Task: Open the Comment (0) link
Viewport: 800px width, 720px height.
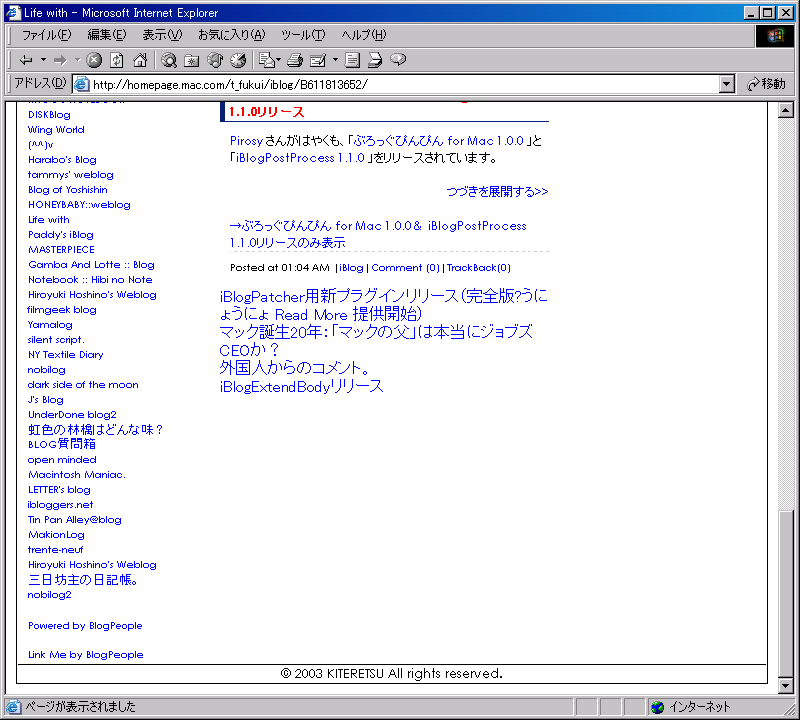Action: [x=405, y=268]
